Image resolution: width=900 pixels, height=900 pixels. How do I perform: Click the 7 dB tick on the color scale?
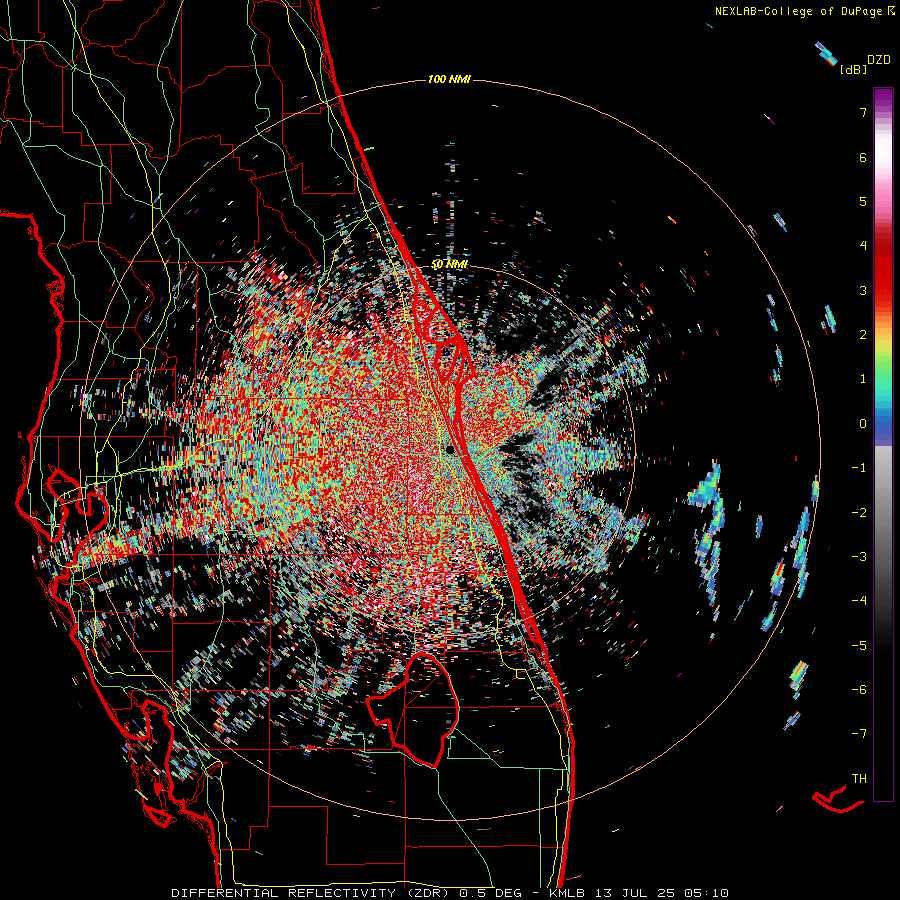pos(863,112)
